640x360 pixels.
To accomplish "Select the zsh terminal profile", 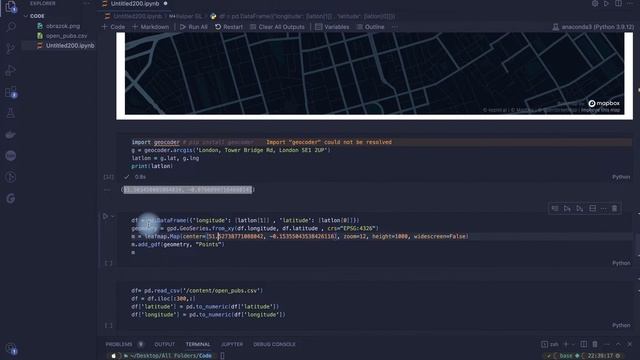I will (550, 344).
